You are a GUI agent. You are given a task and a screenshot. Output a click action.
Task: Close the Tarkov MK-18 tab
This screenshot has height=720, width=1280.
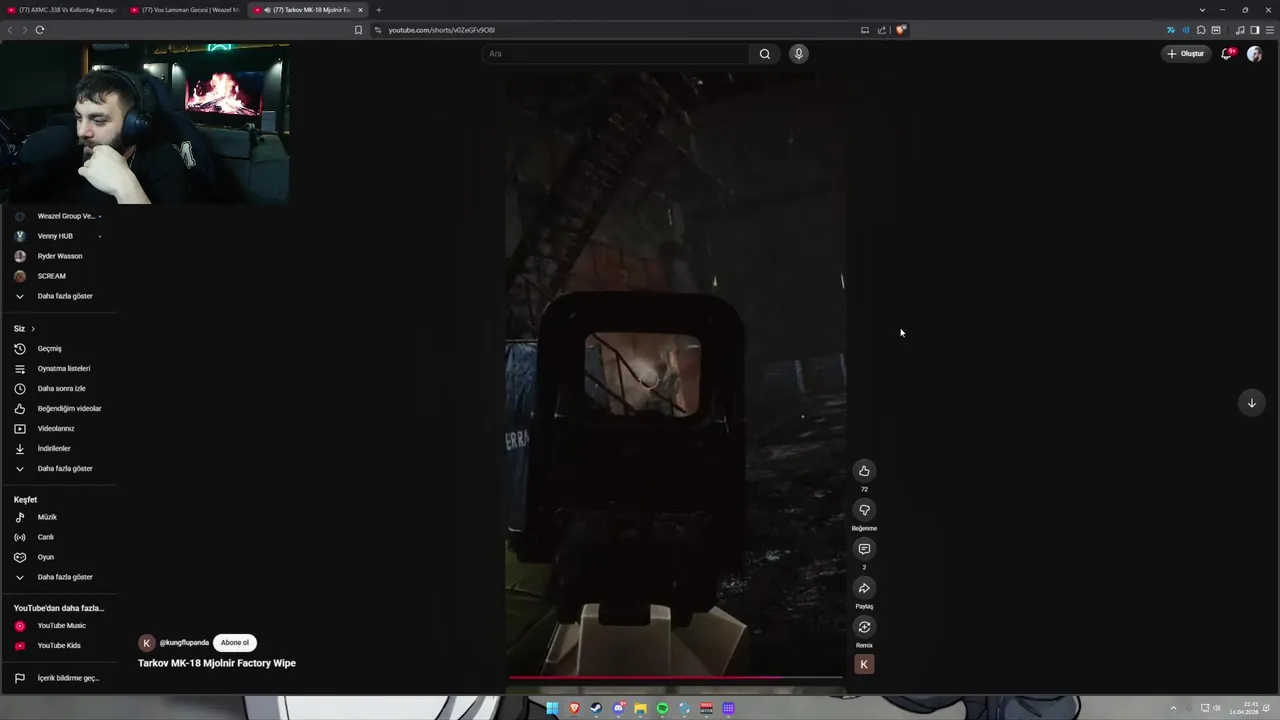(x=361, y=10)
